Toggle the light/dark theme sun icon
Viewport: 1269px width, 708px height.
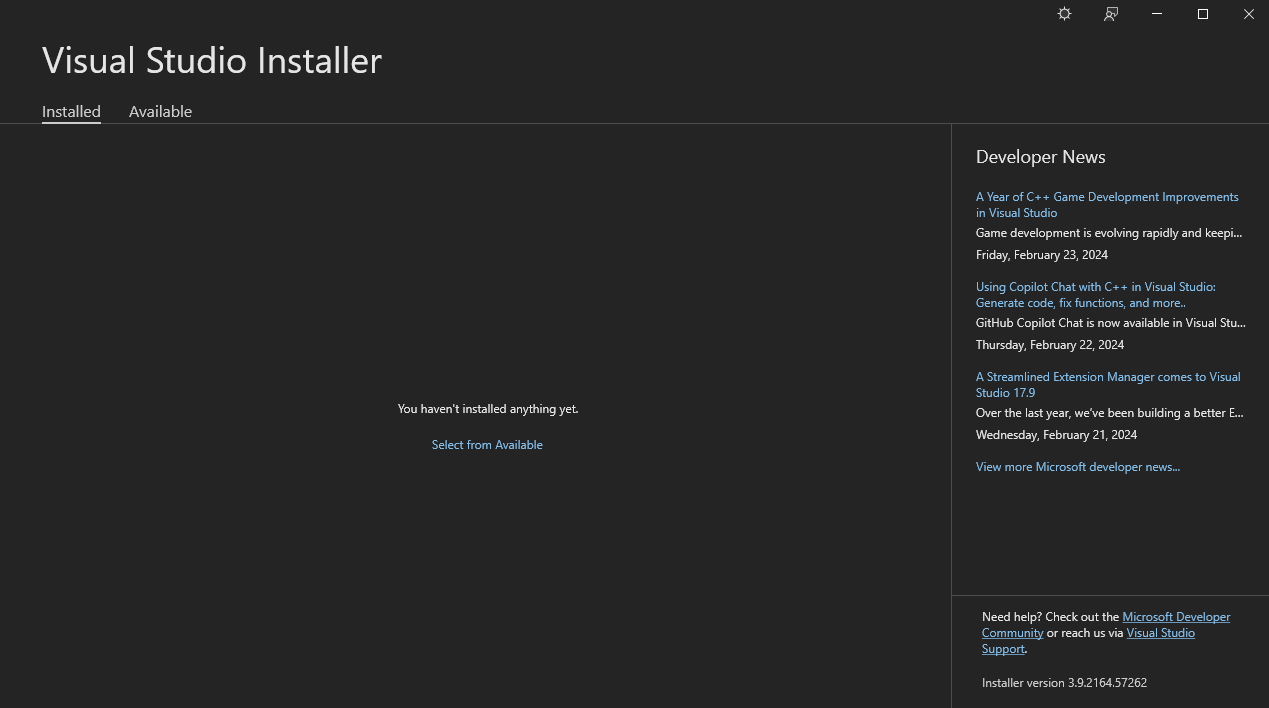(x=1064, y=14)
